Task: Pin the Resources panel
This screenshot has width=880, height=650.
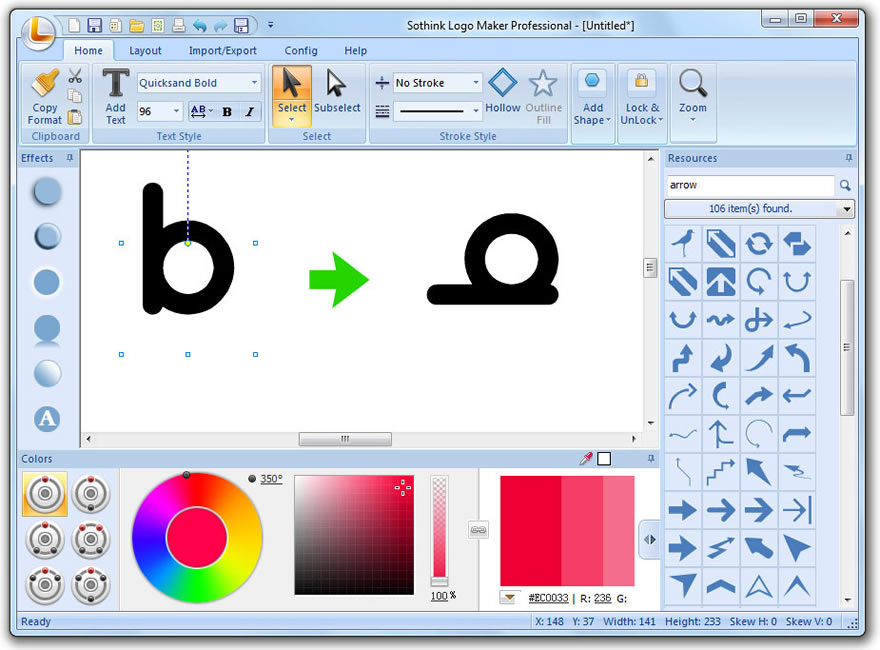Action: point(849,158)
